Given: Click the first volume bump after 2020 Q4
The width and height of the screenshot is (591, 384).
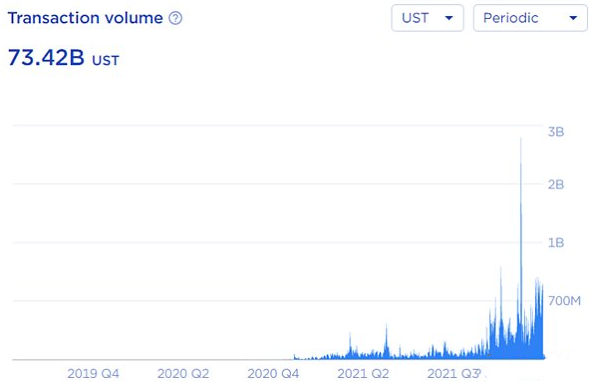Looking at the screenshot, I should point(295,356).
